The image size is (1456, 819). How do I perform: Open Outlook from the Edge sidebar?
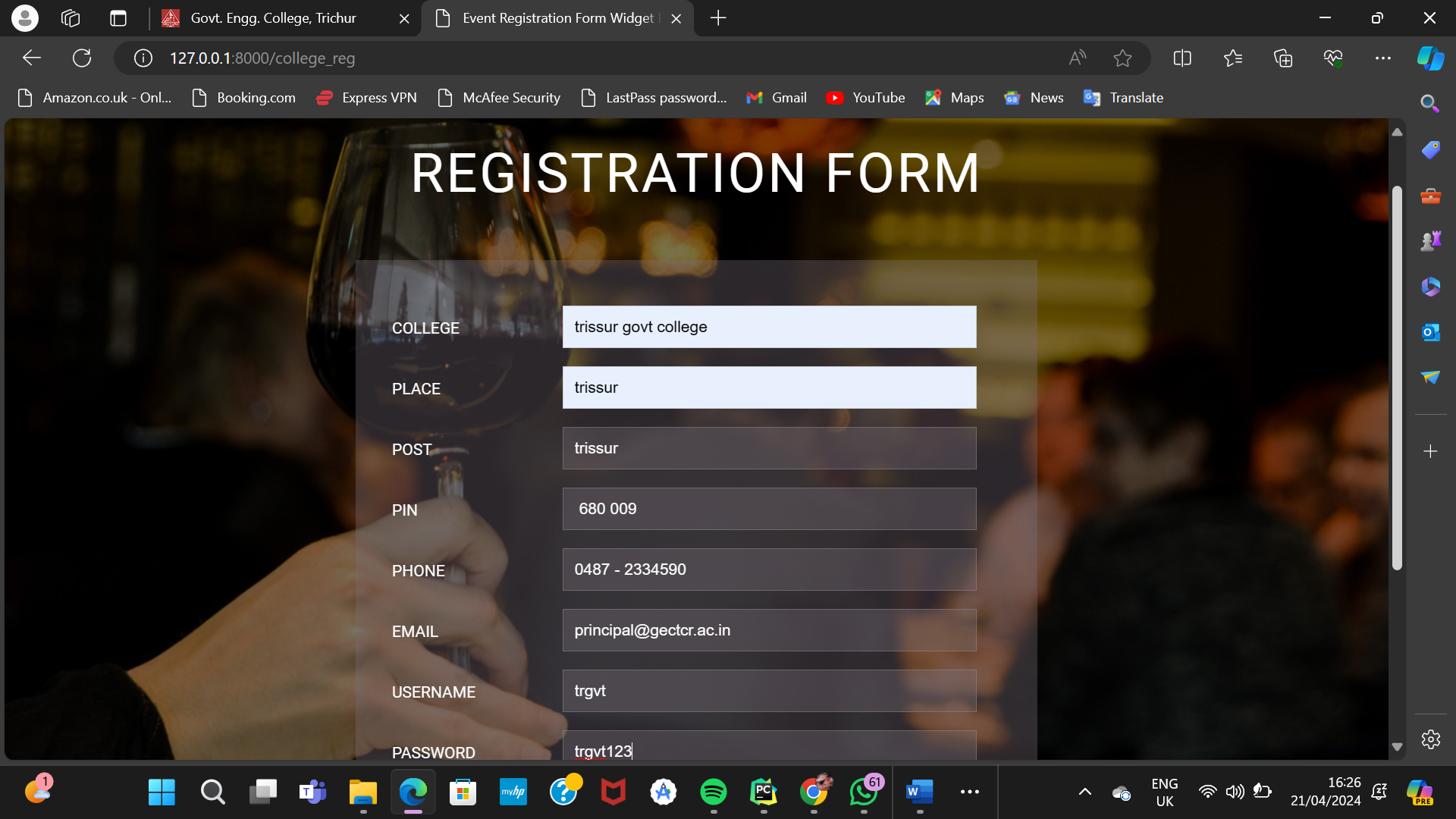pyautogui.click(x=1430, y=331)
